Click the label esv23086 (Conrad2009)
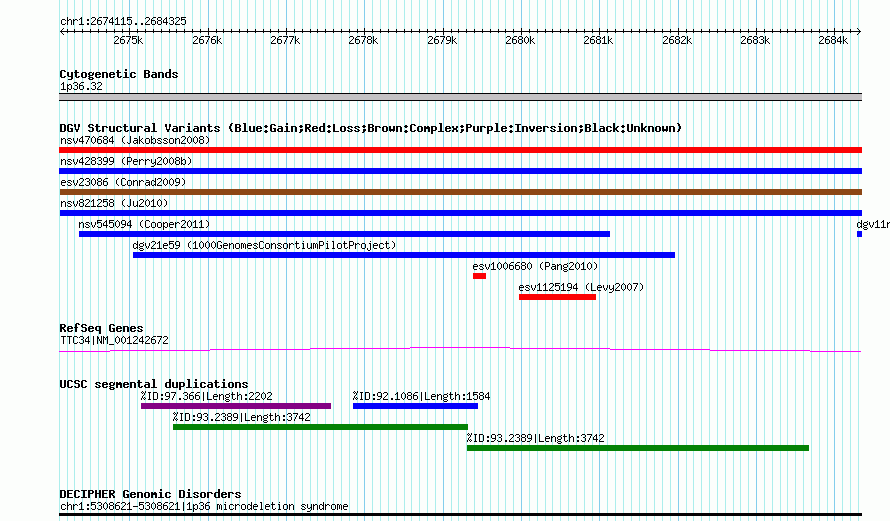 (123, 182)
